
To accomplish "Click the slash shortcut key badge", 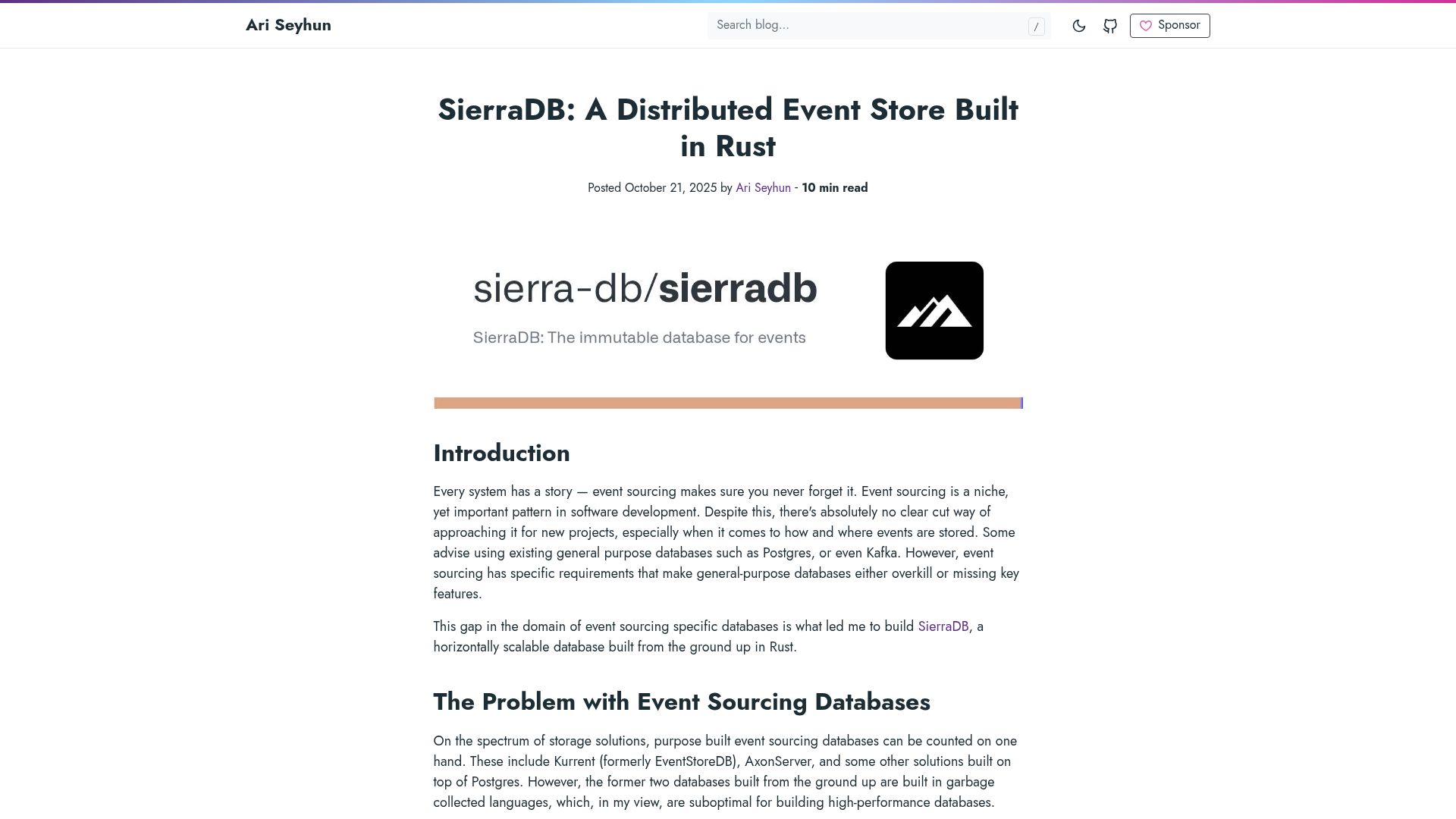I will [x=1037, y=27].
